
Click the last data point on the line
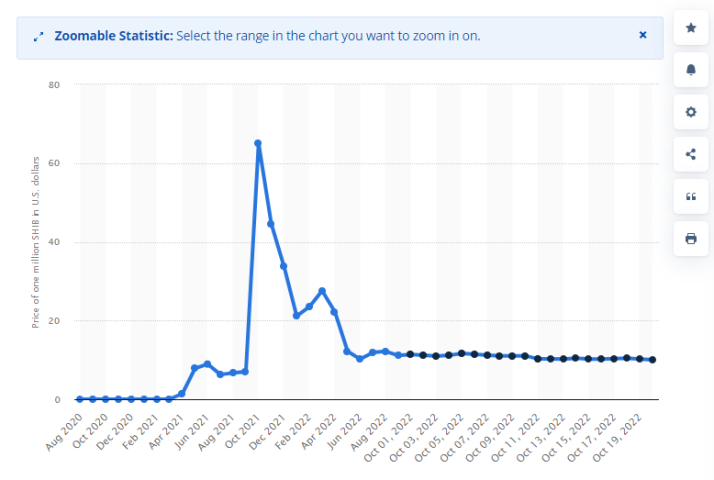(653, 360)
